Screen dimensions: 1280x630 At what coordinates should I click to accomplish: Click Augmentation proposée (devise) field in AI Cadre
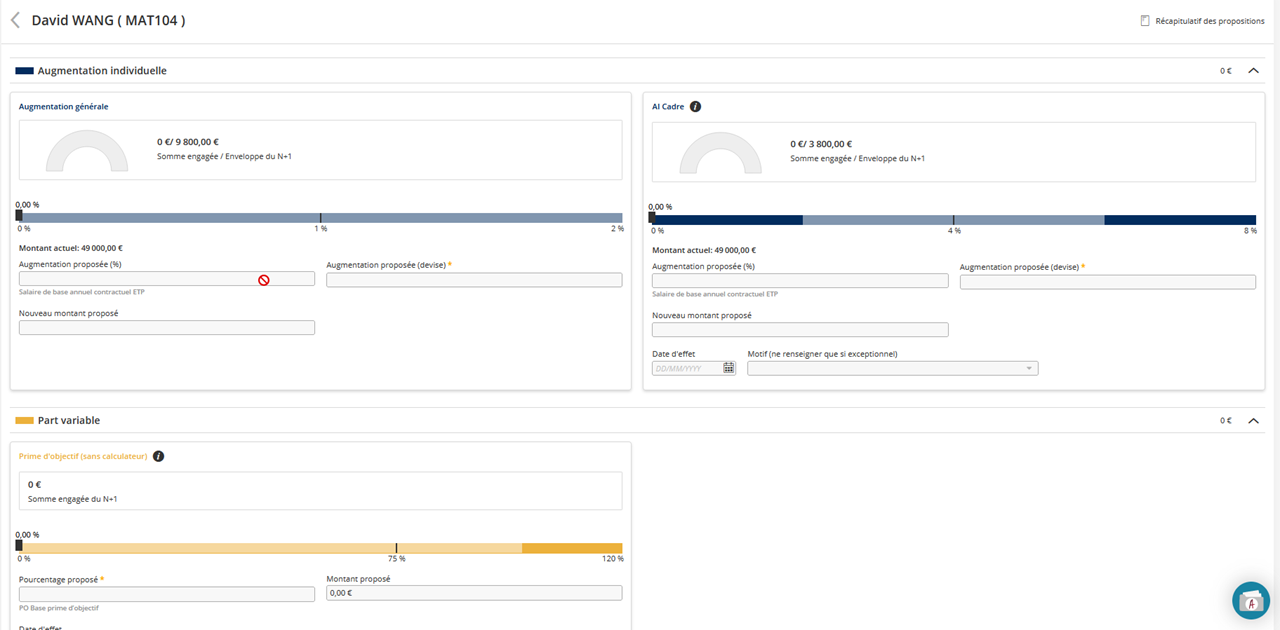click(1107, 282)
